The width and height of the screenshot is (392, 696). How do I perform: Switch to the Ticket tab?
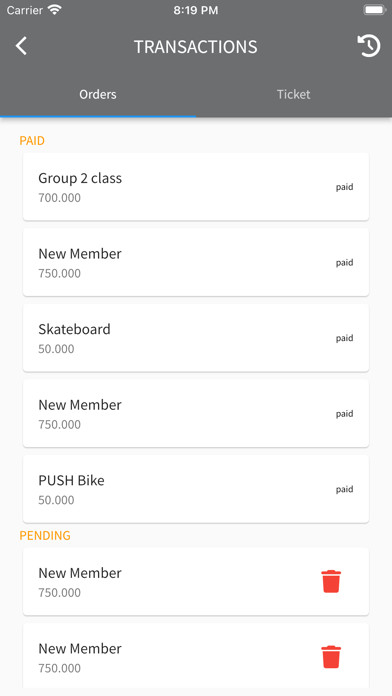(x=293, y=94)
